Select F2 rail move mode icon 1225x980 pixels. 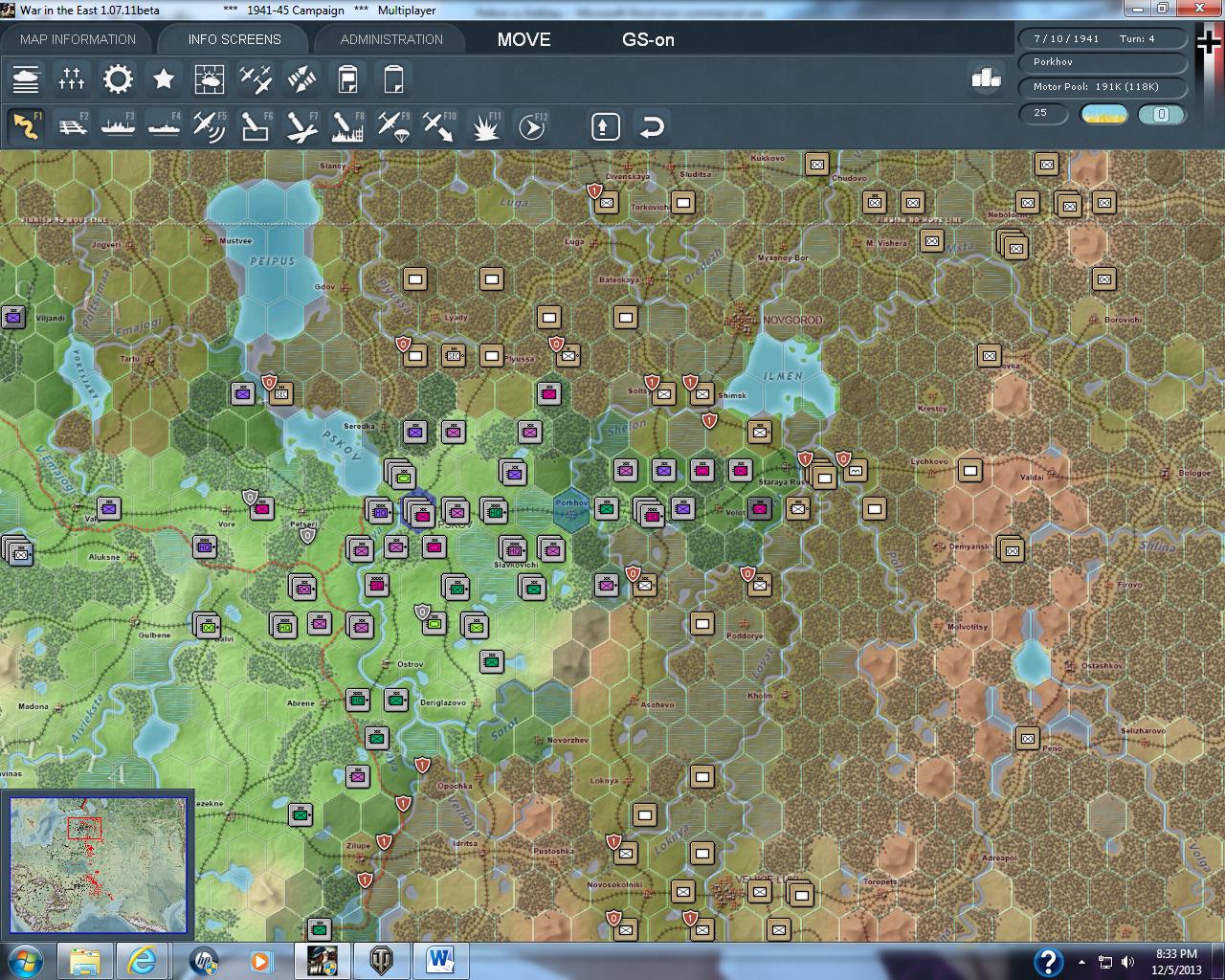(72, 126)
